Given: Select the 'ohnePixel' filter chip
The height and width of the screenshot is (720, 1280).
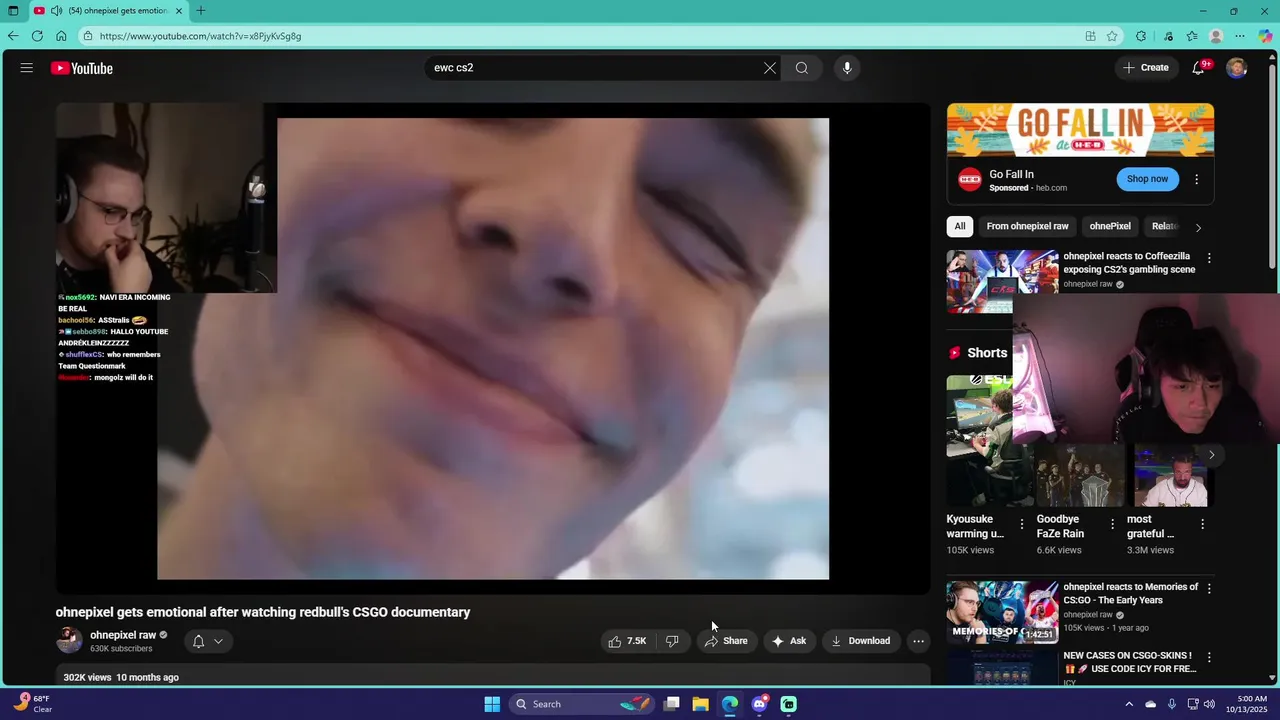Looking at the screenshot, I should (1110, 226).
